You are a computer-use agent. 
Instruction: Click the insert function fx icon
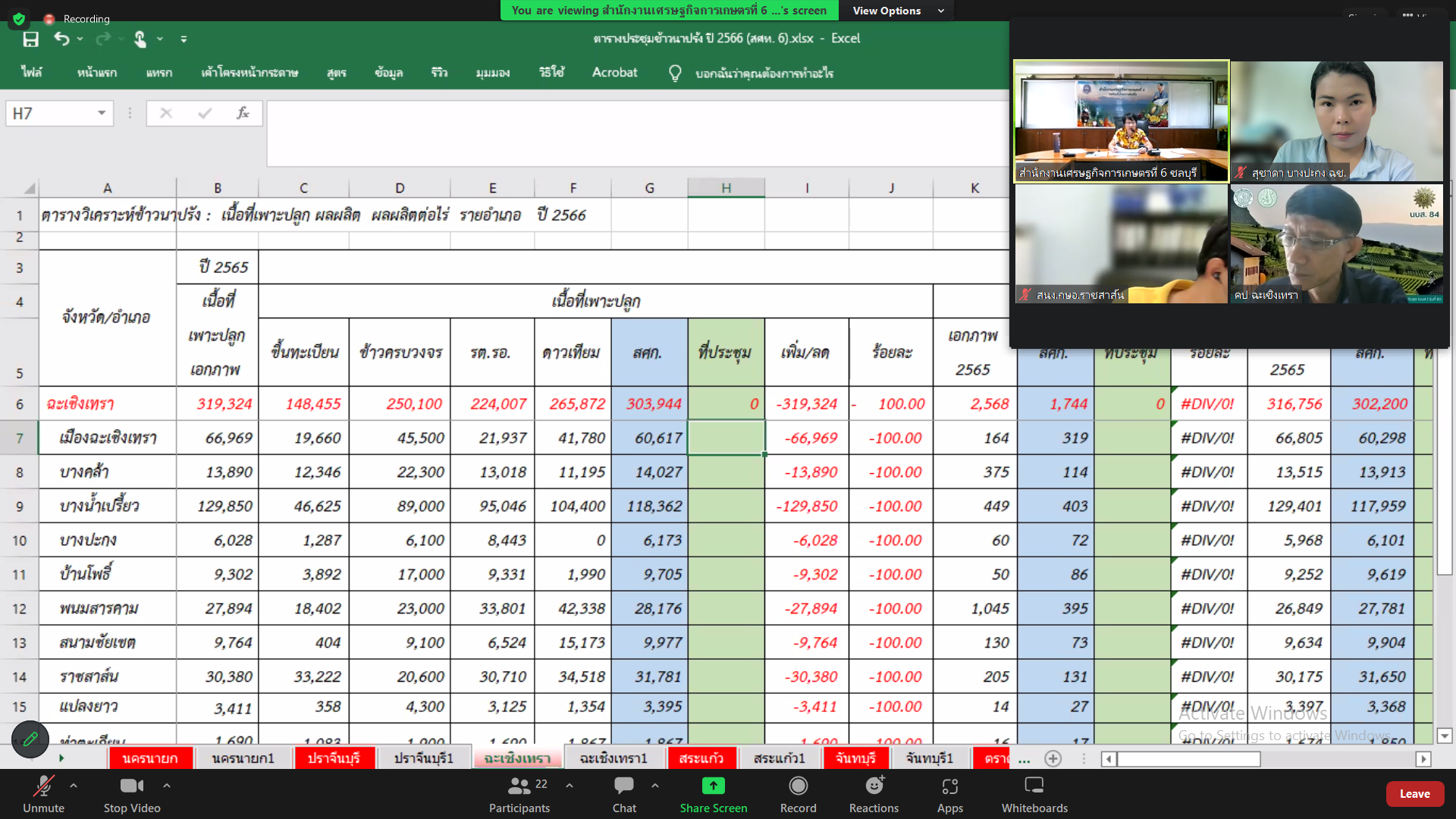[243, 113]
